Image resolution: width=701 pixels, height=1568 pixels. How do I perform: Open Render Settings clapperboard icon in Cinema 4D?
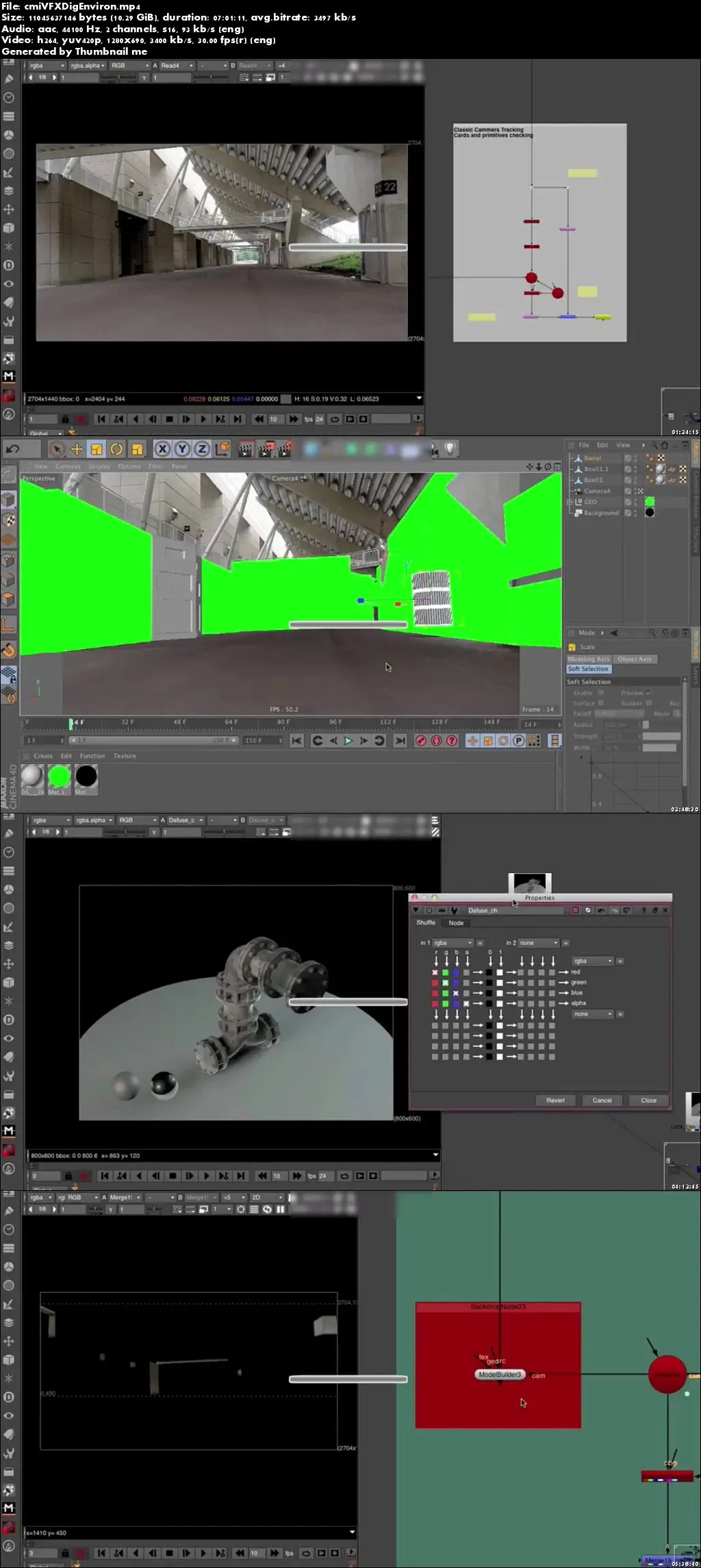pyautogui.click(x=284, y=449)
